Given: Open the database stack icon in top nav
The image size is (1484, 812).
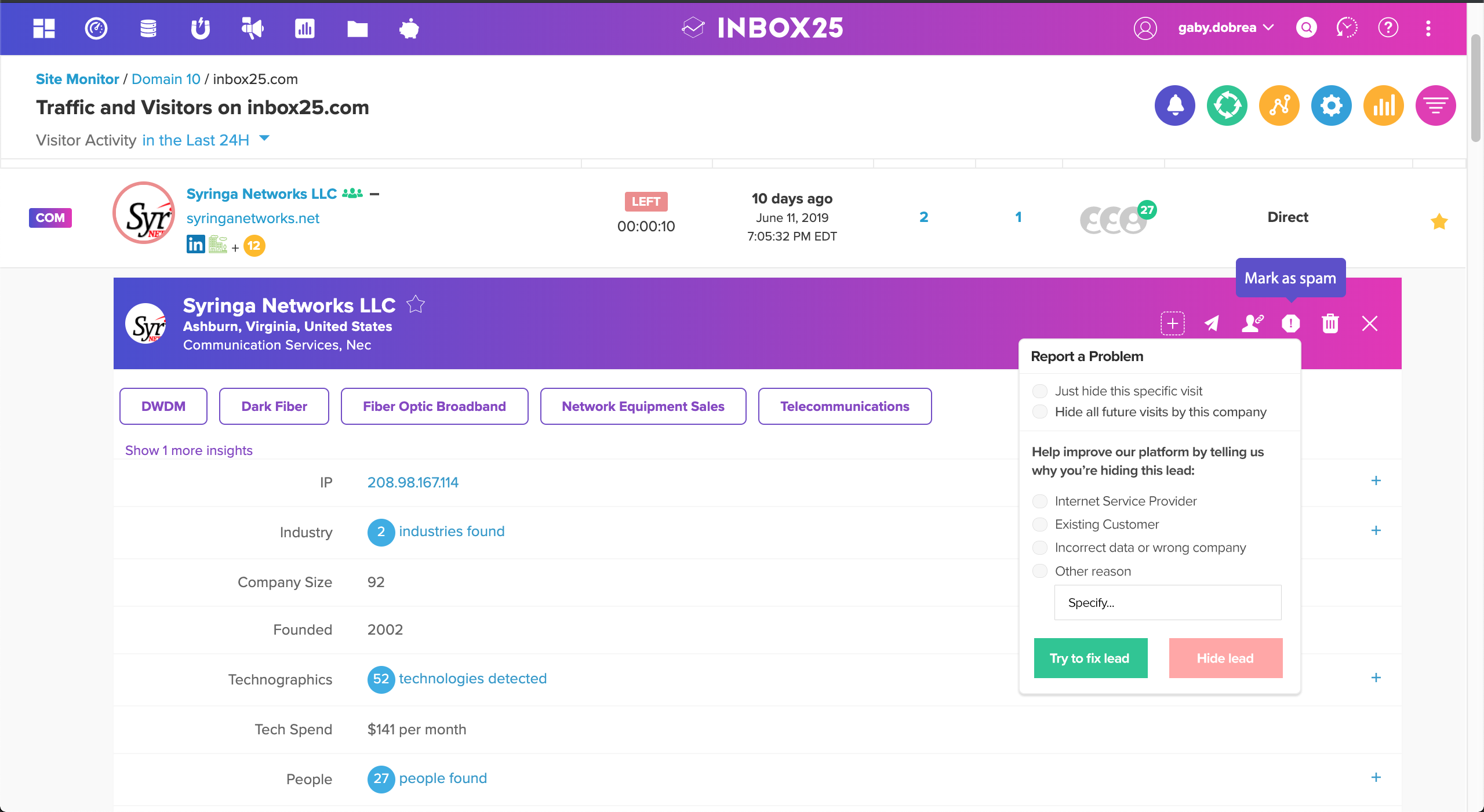Looking at the screenshot, I should tap(148, 28).
